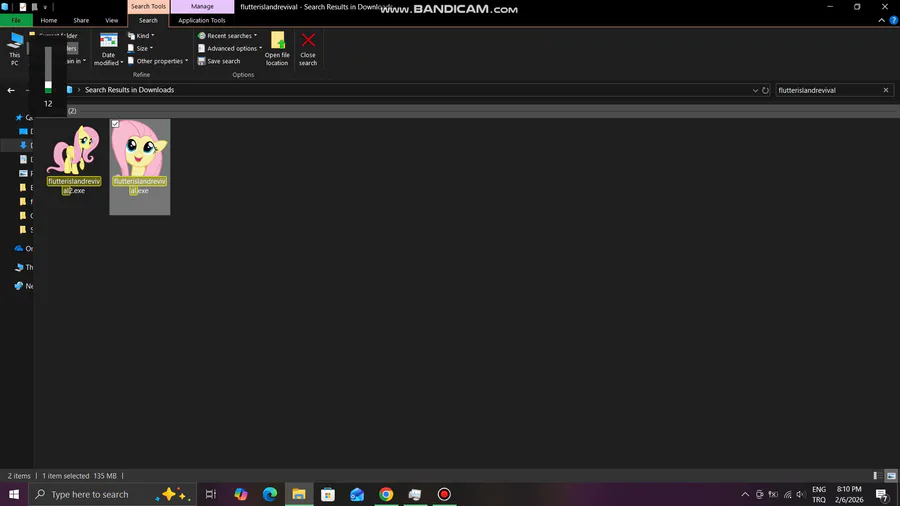
Task: Click the taskbar search box
Action: [112, 494]
